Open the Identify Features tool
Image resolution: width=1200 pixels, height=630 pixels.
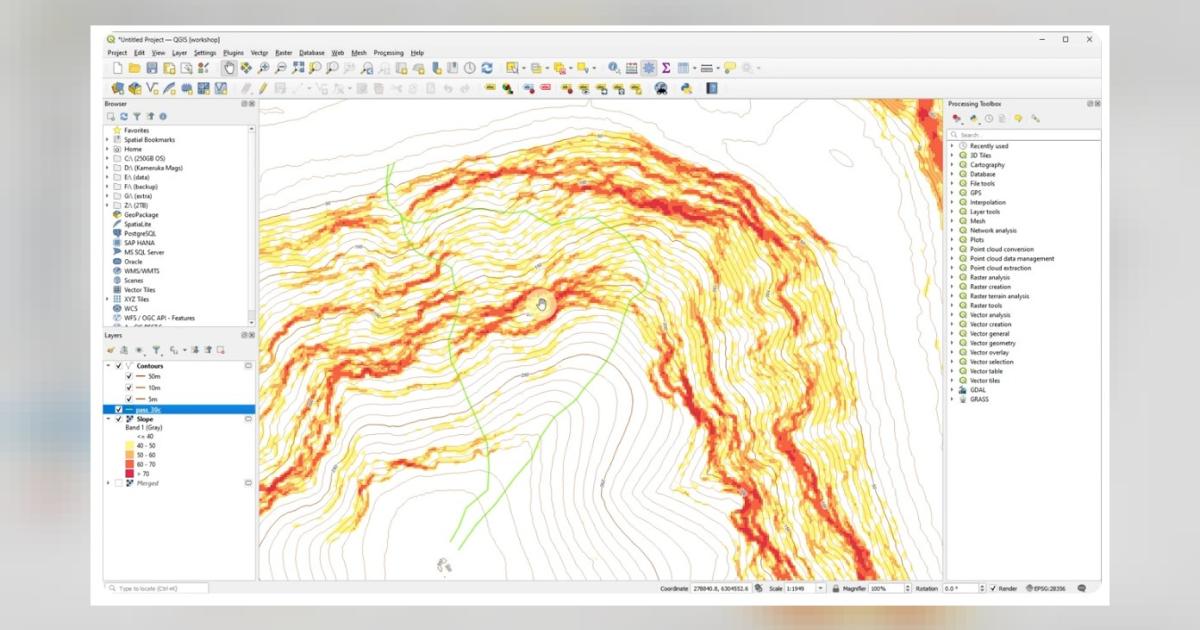(x=612, y=68)
